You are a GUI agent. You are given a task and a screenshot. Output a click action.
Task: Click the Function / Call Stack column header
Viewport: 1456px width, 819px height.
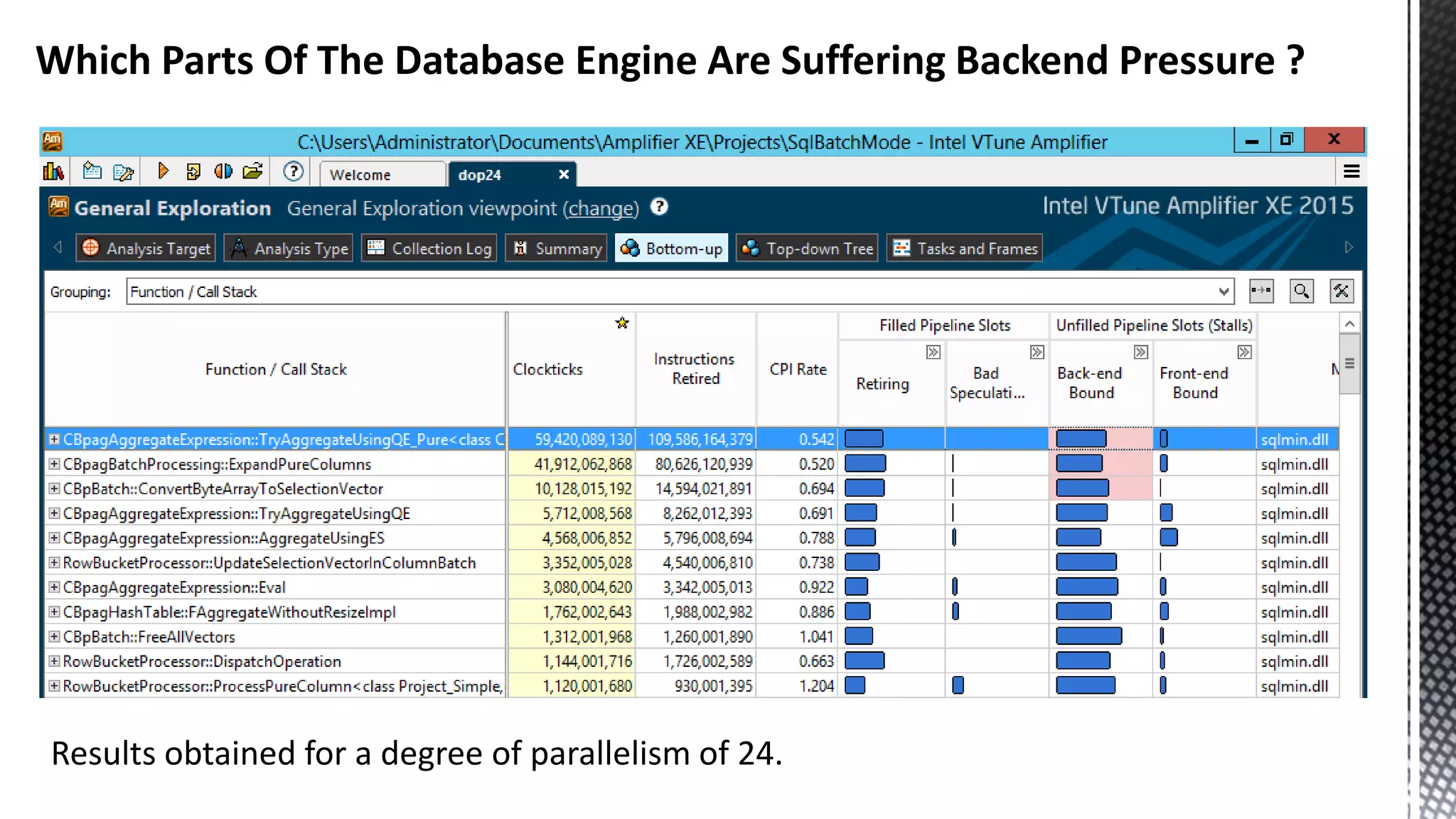click(x=276, y=369)
